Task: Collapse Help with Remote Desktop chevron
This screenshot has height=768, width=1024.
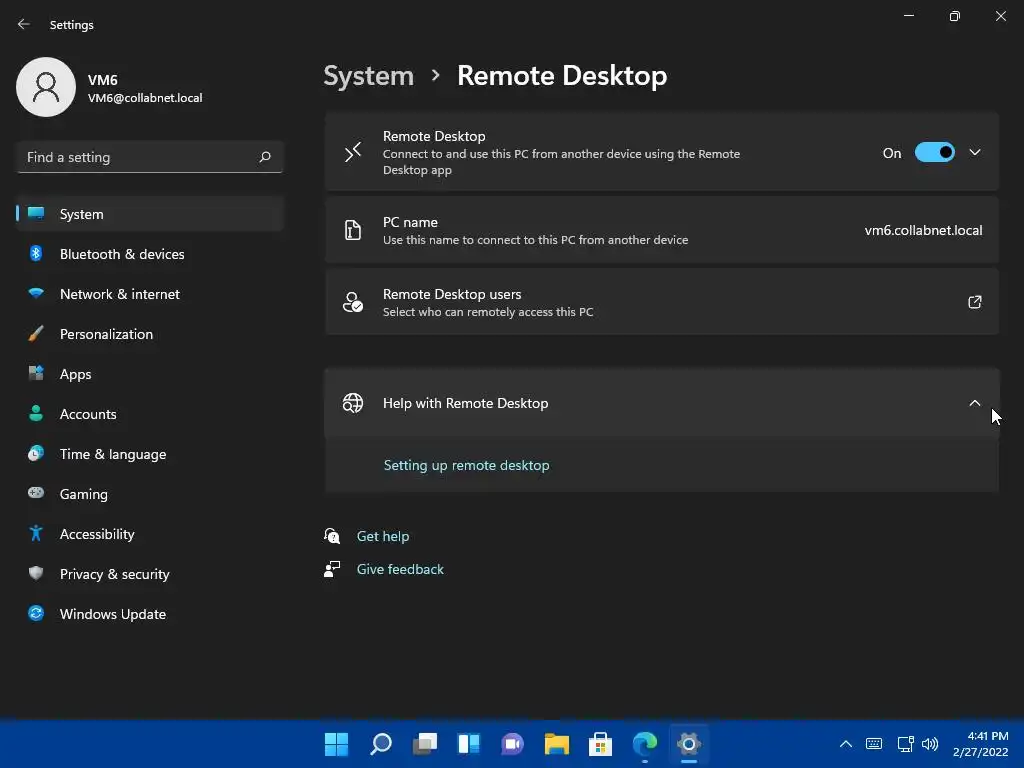Action: click(x=974, y=403)
